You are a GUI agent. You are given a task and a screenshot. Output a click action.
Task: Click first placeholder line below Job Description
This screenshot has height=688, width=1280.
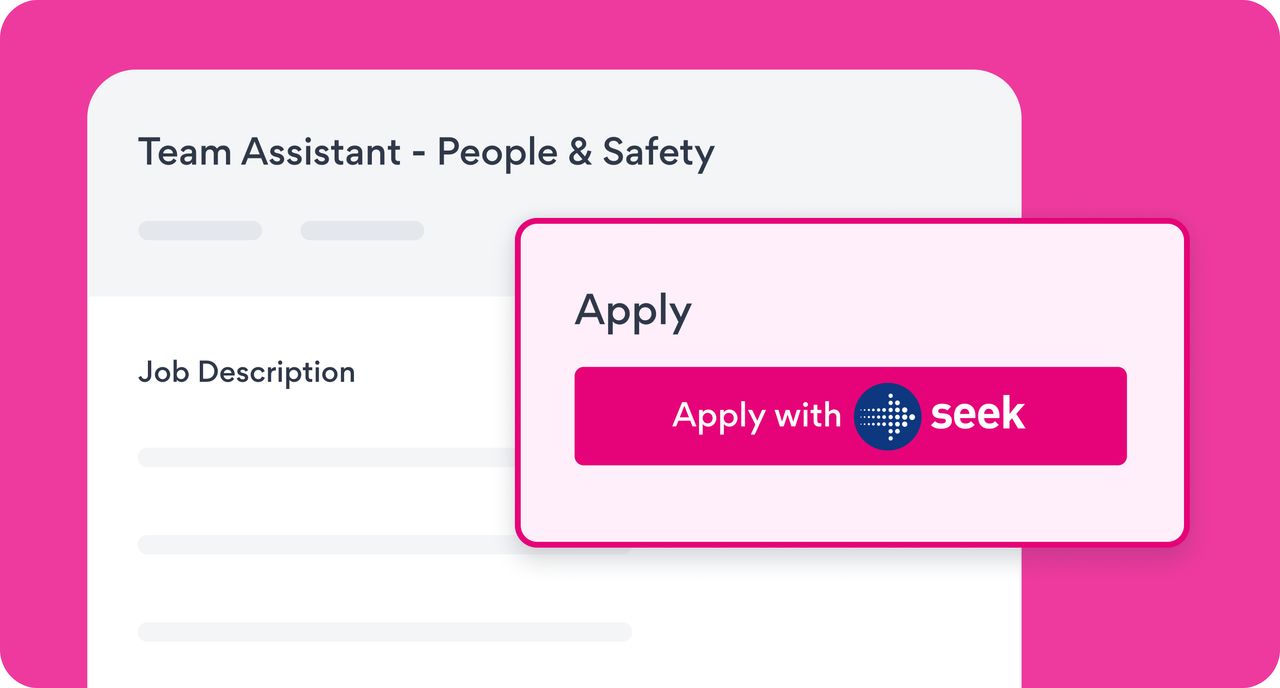[320, 457]
